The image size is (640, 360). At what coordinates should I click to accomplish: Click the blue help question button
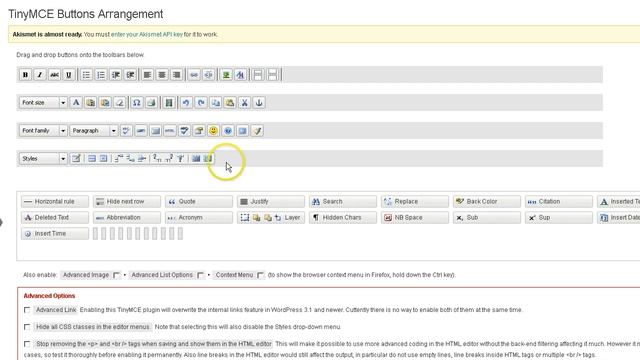click(x=228, y=131)
